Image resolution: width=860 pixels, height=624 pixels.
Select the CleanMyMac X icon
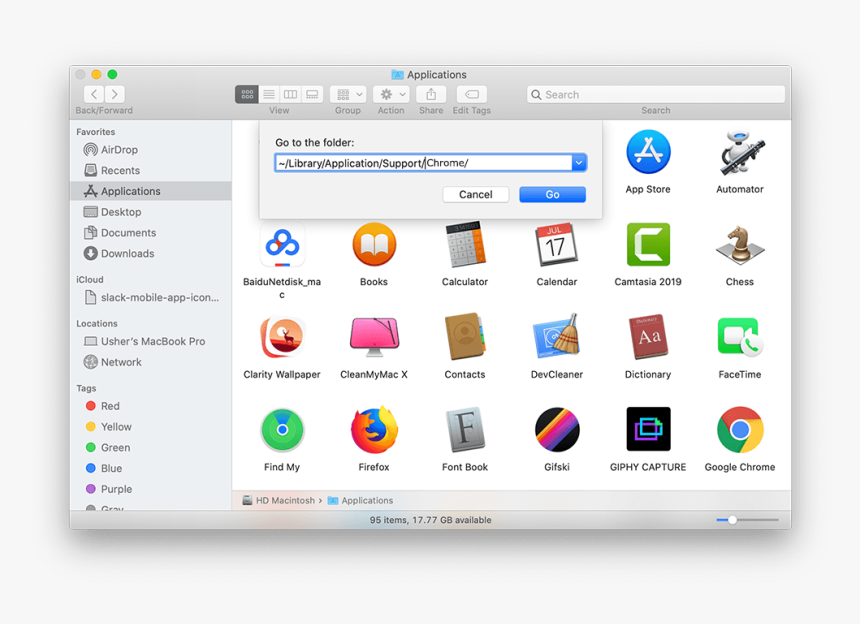tap(374, 337)
